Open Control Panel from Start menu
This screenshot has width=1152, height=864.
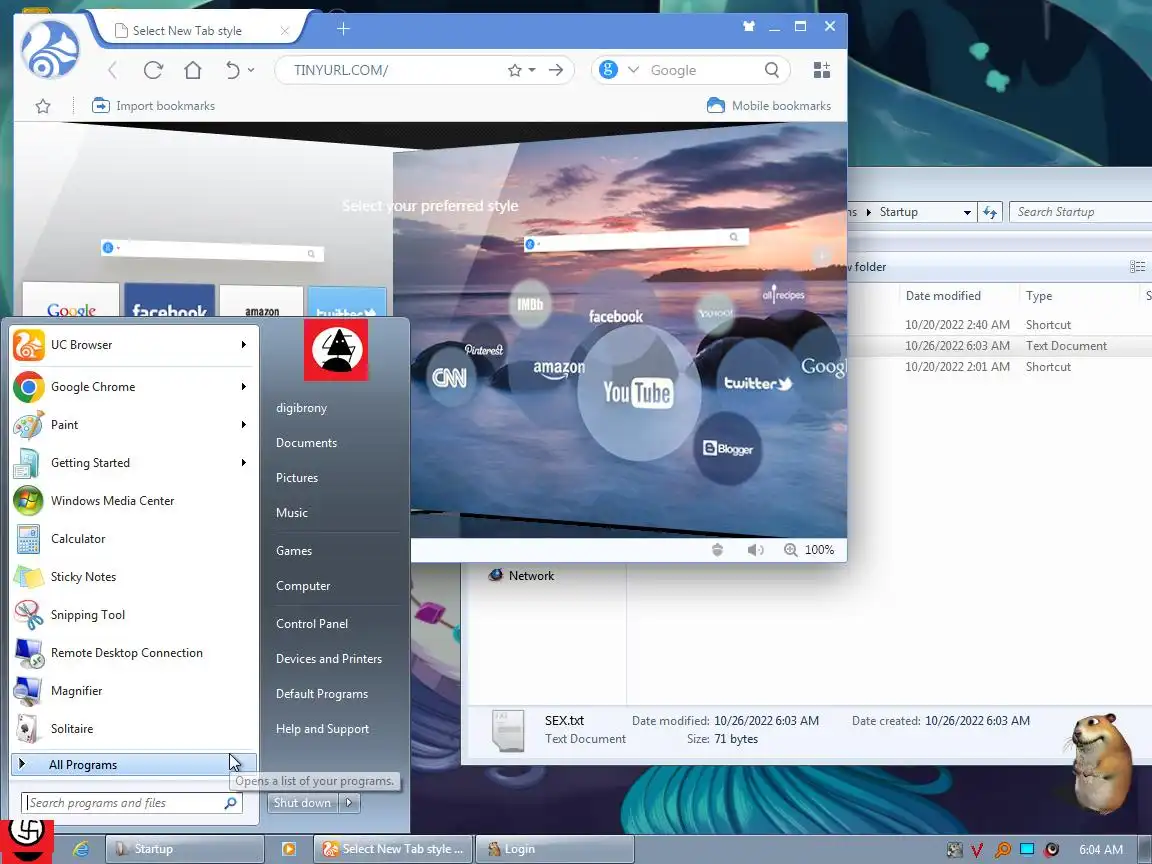point(312,624)
